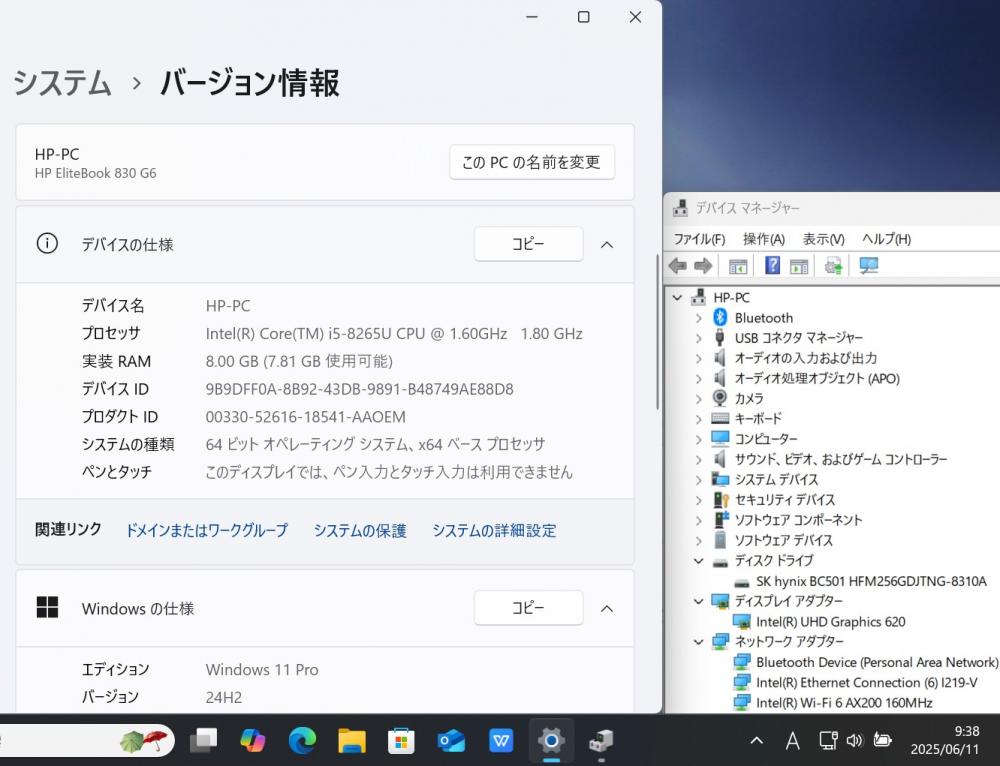1000x766 pixels.
Task: Collapse the Windows の仕様 section with its chevron
Action: click(x=607, y=608)
